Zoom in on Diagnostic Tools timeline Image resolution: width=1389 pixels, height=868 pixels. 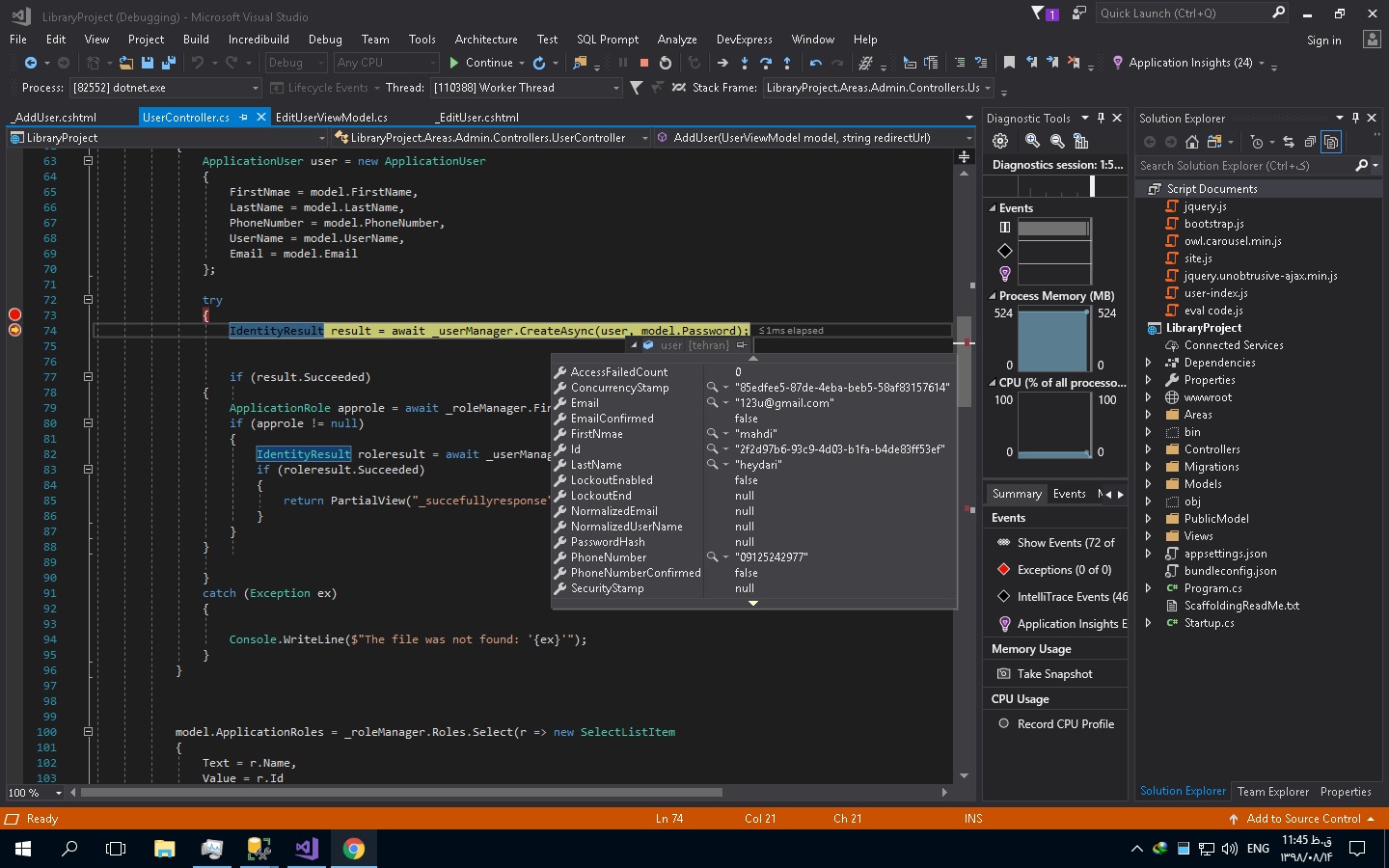[x=1032, y=141]
